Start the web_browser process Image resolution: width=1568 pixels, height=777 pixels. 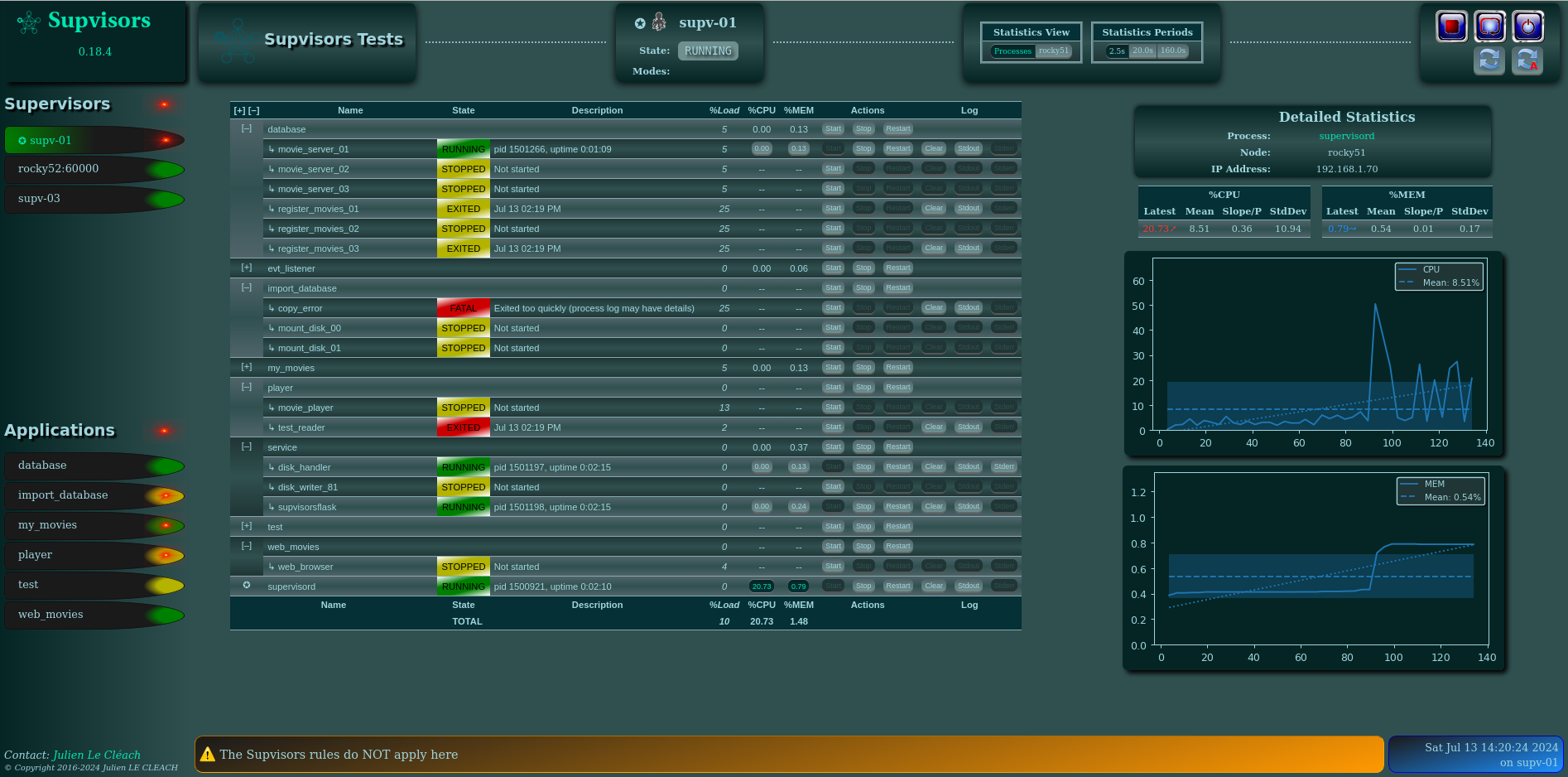[833, 567]
